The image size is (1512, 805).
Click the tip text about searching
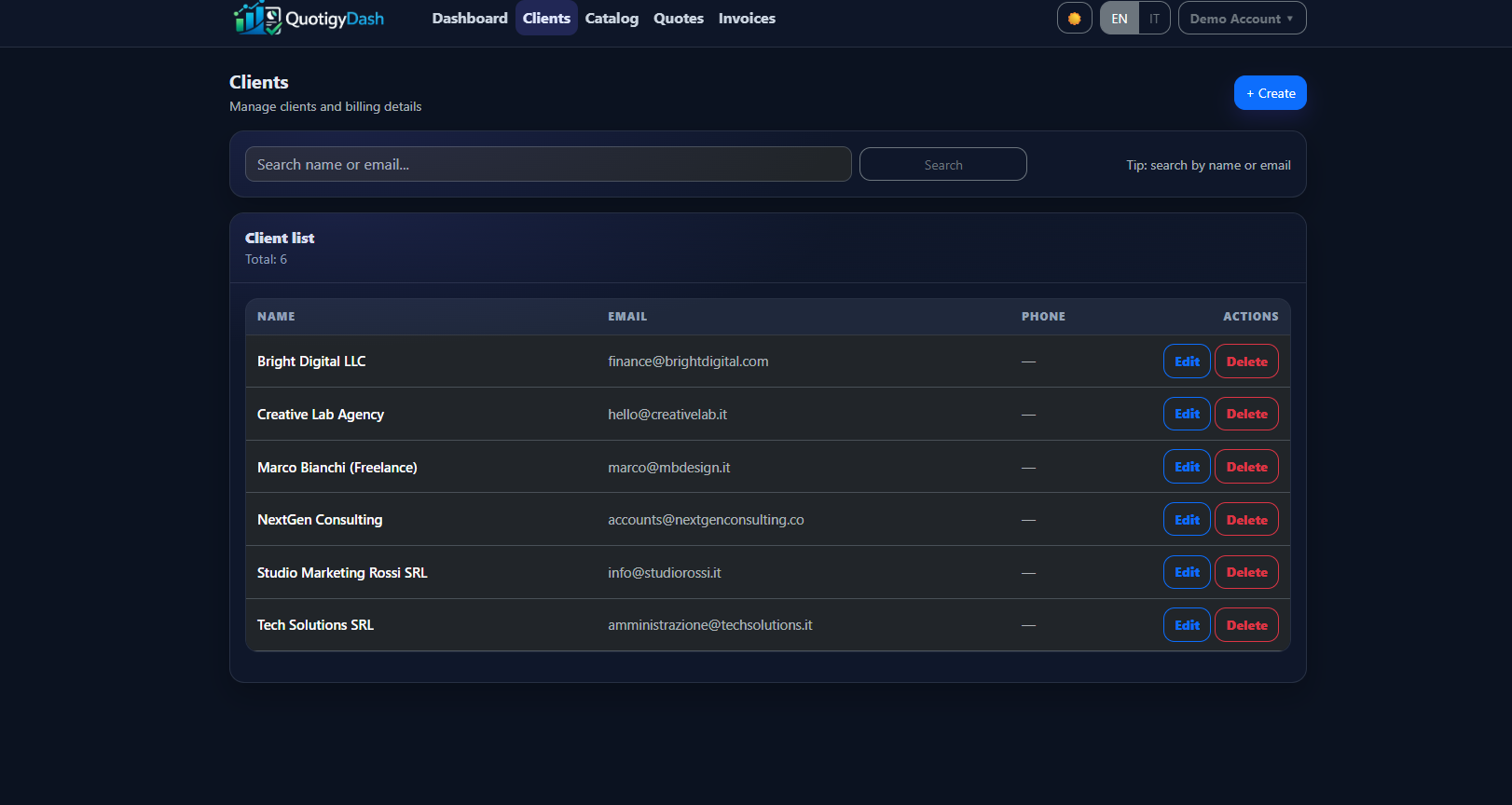[x=1208, y=165]
